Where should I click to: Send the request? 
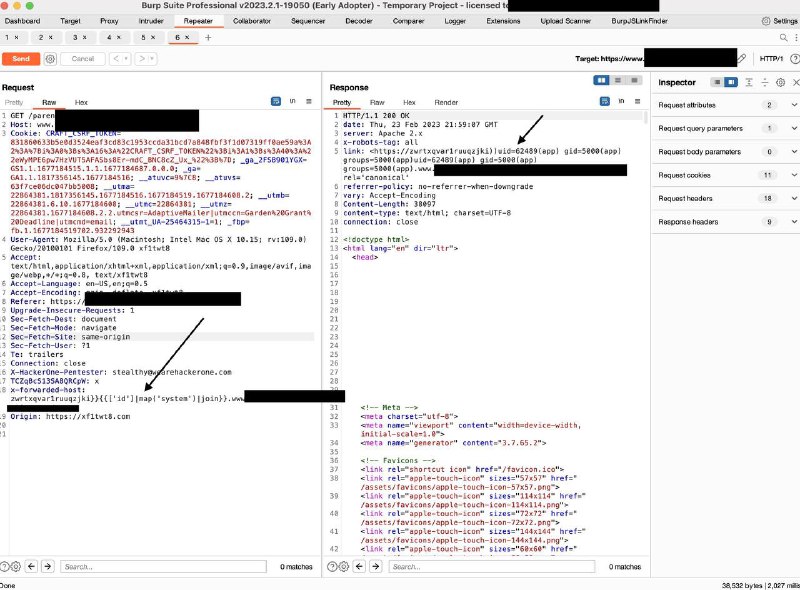tap(21, 59)
